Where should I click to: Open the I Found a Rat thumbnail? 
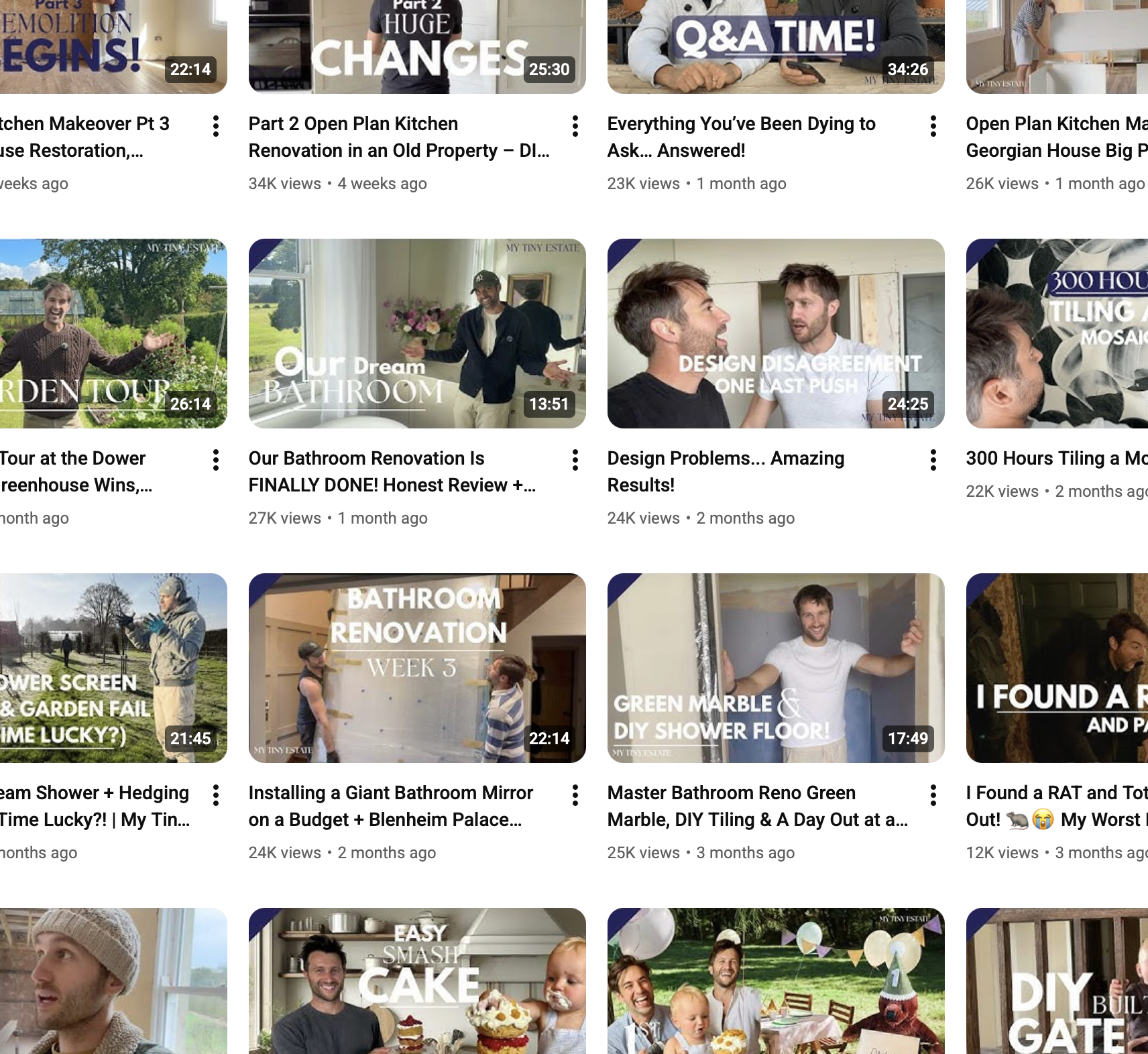[x=1057, y=668]
